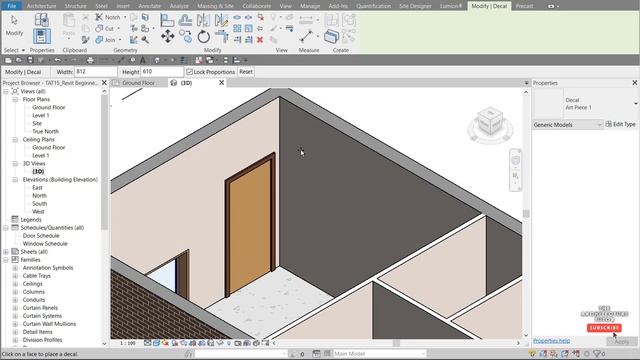This screenshot has height=360, width=640.
Task: Select the Trim/Extend to Corner tool
Action: click(221, 37)
